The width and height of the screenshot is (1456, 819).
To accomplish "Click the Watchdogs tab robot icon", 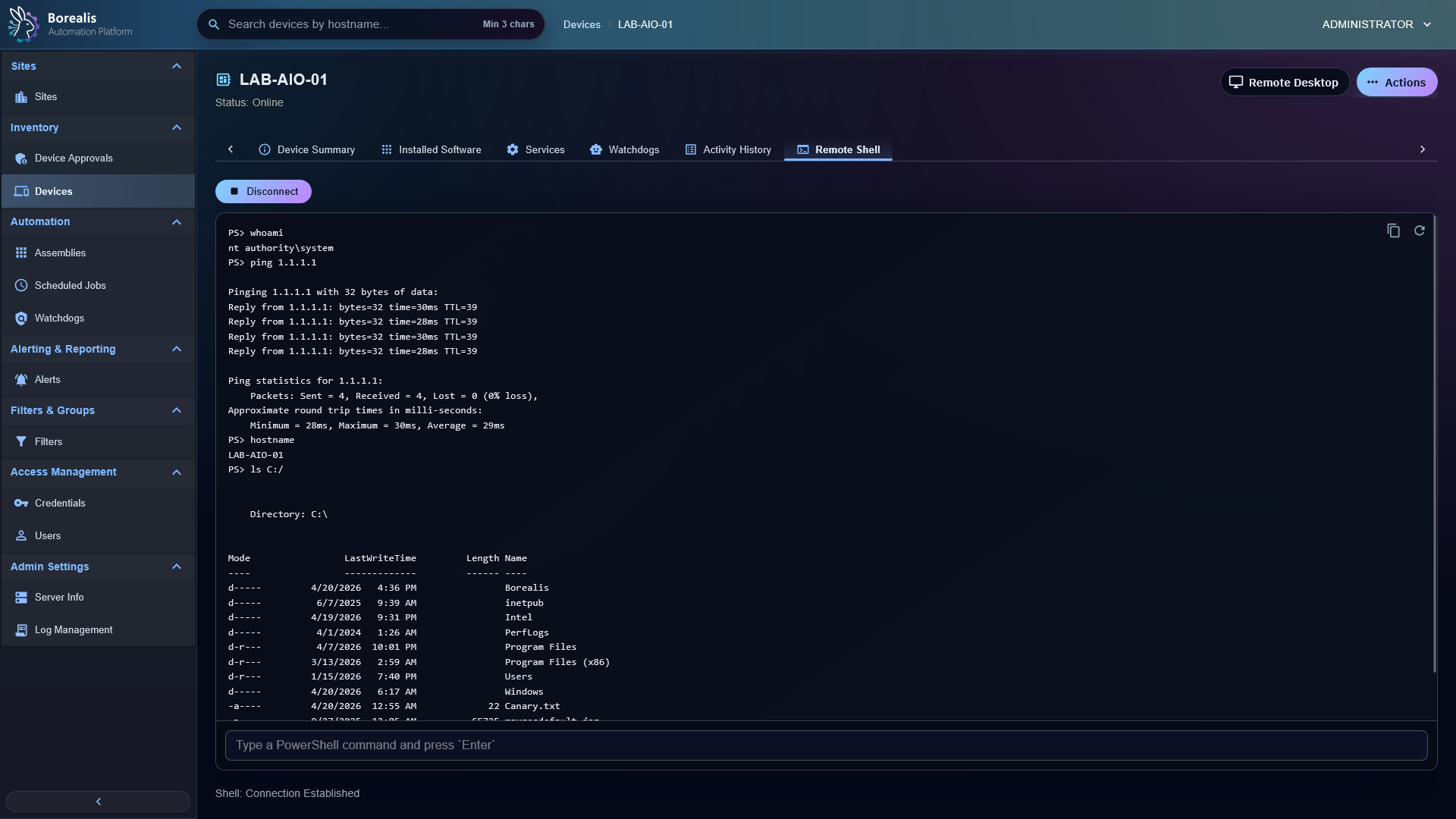I will pos(596,150).
